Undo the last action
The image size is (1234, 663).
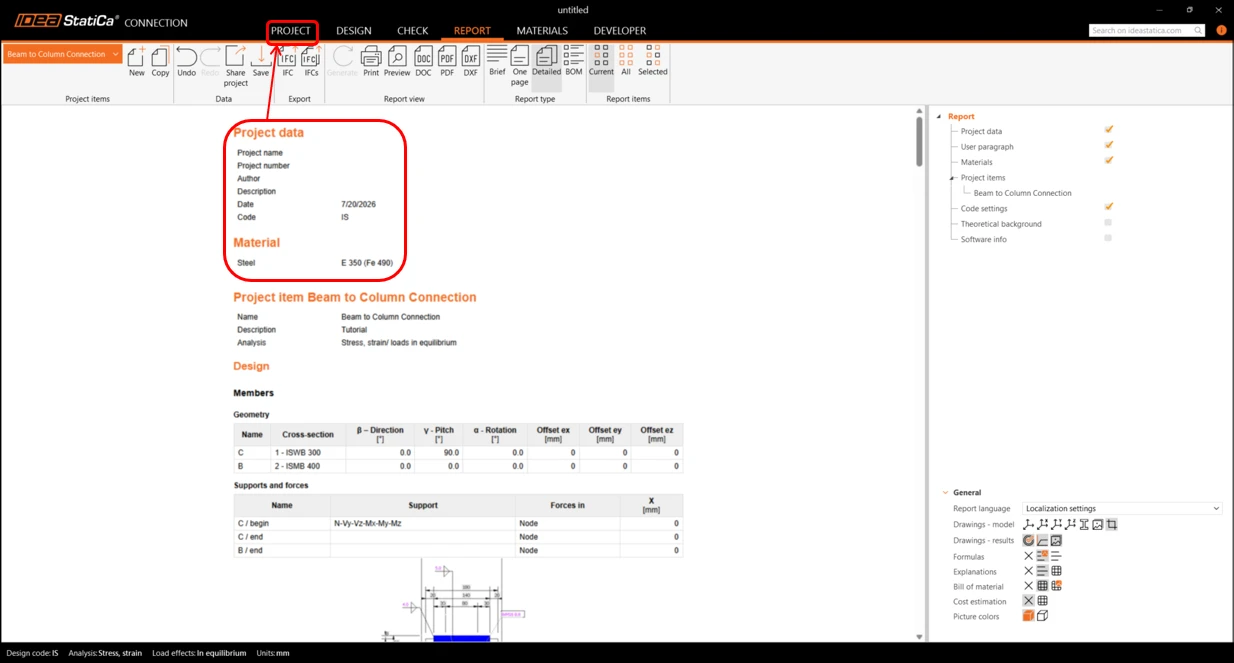click(x=186, y=60)
